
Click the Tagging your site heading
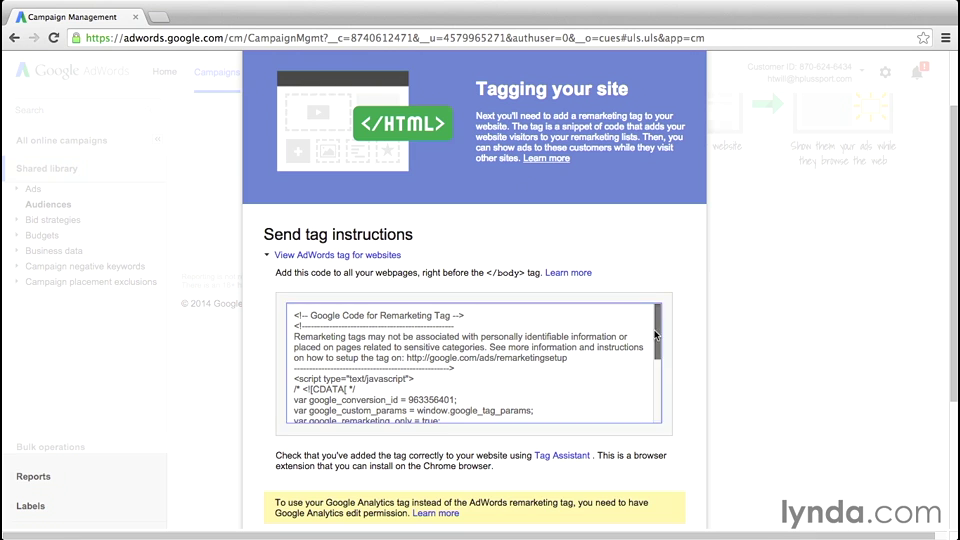pyautogui.click(x=552, y=89)
